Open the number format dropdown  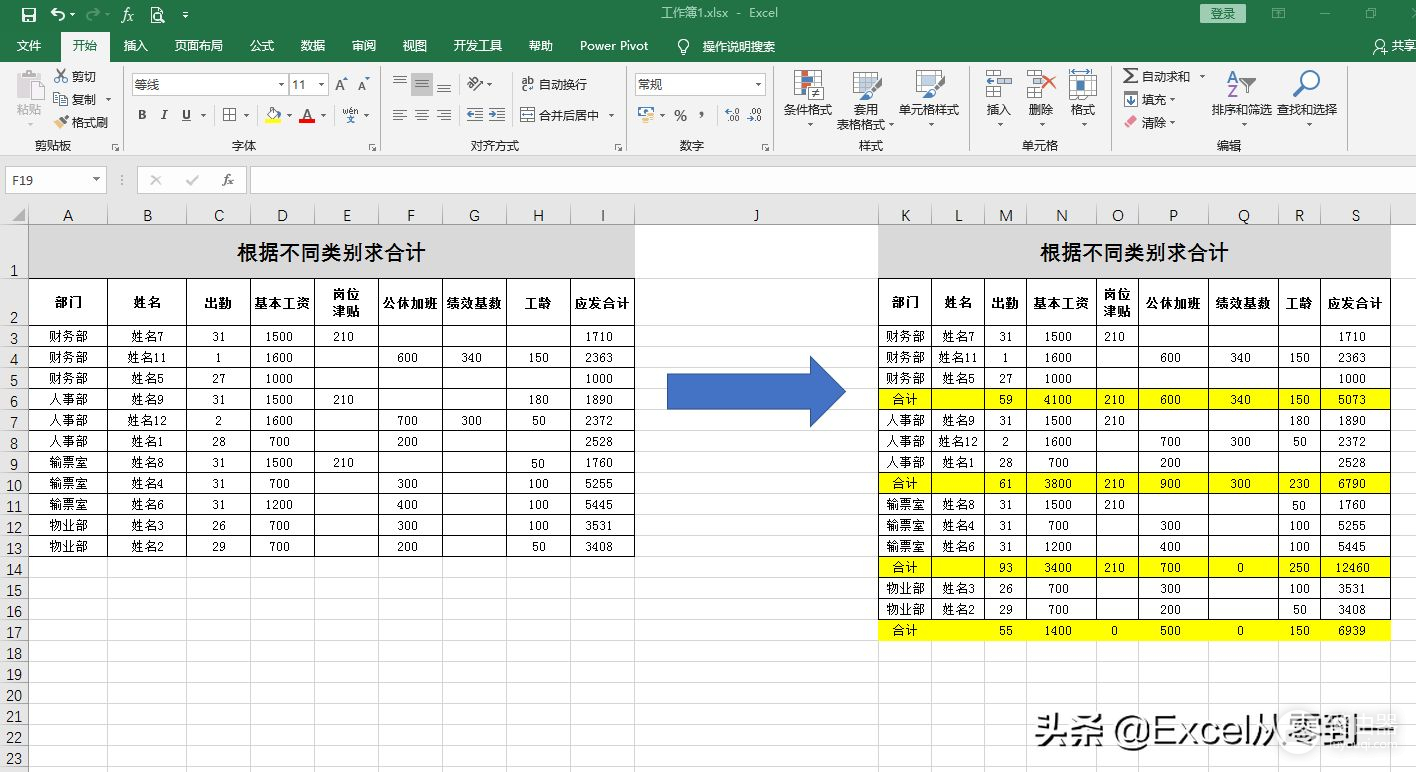pyautogui.click(x=759, y=85)
